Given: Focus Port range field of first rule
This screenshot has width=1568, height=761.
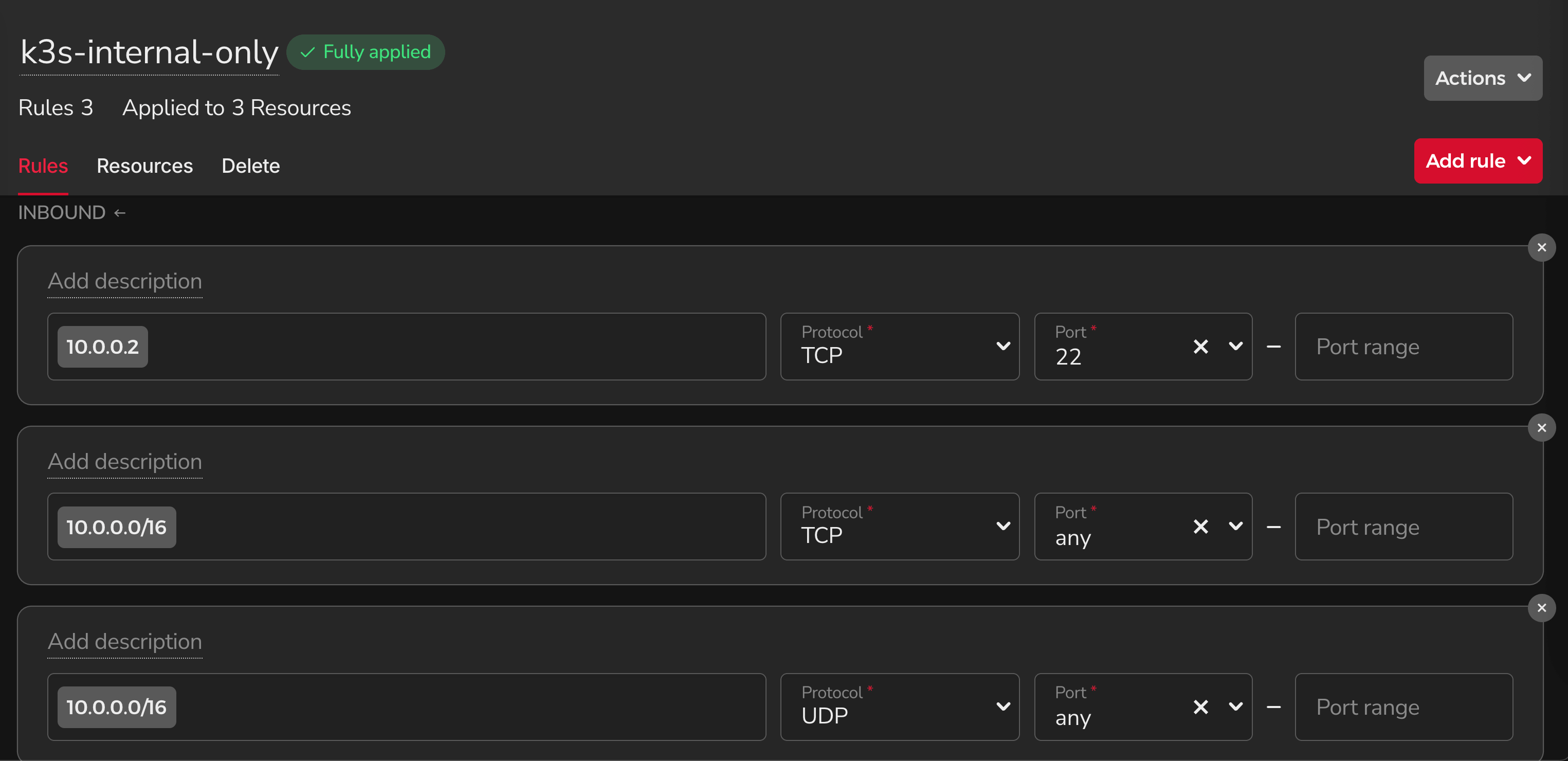Looking at the screenshot, I should pyautogui.click(x=1403, y=347).
